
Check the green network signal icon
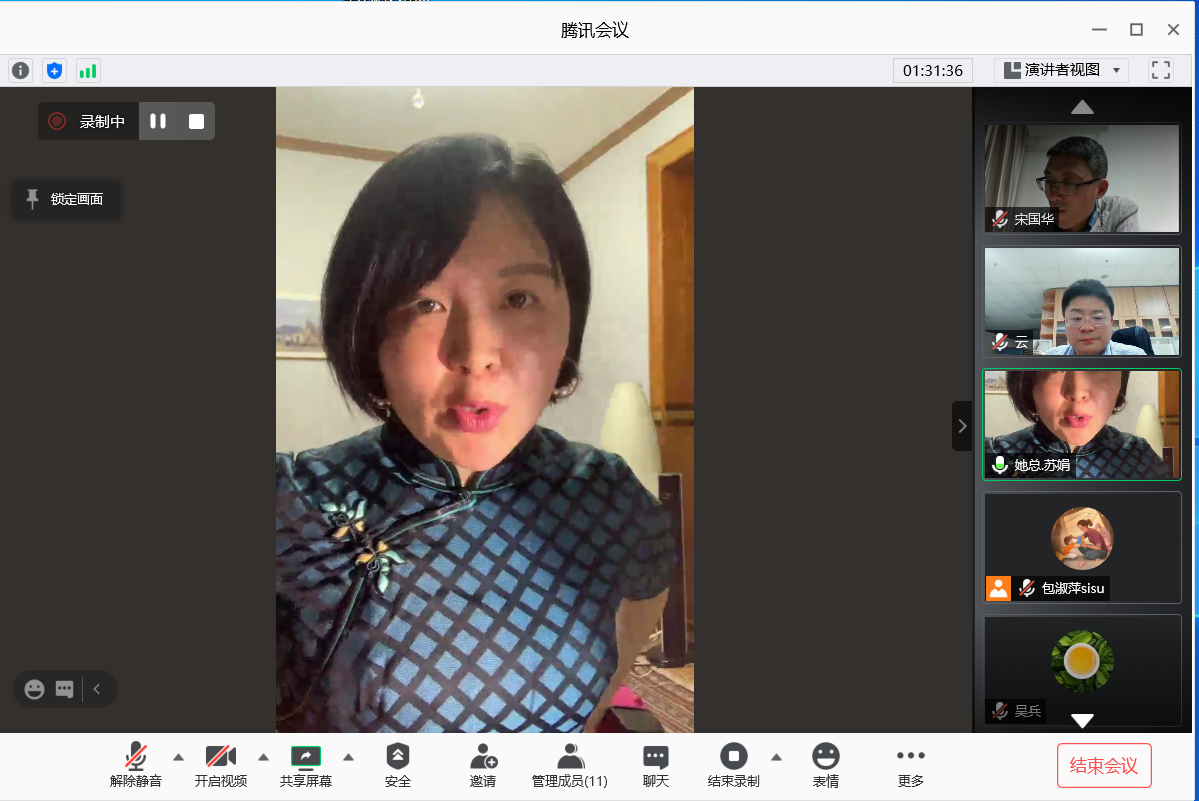pyautogui.click(x=88, y=71)
